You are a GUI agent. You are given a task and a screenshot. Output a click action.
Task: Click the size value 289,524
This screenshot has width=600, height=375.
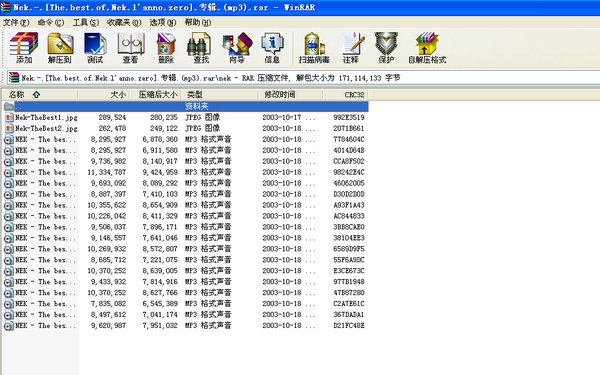coord(112,117)
